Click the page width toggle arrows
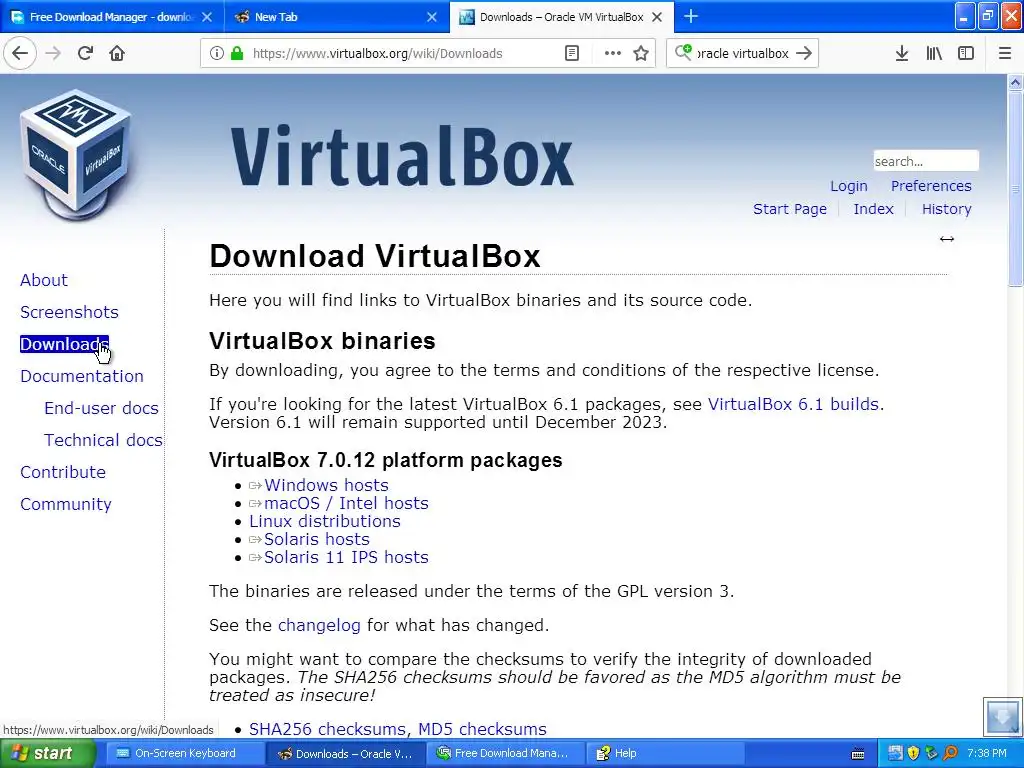Image resolution: width=1024 pixels, height=768 pixels. click(947, 239)
